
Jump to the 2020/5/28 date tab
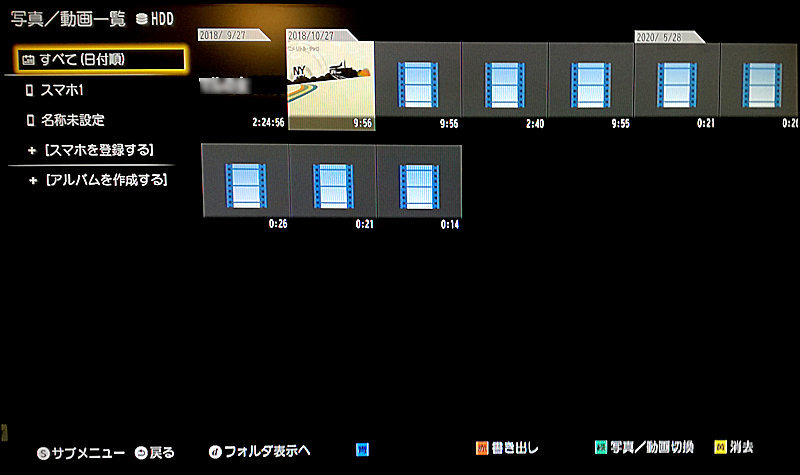coord(663,36)
